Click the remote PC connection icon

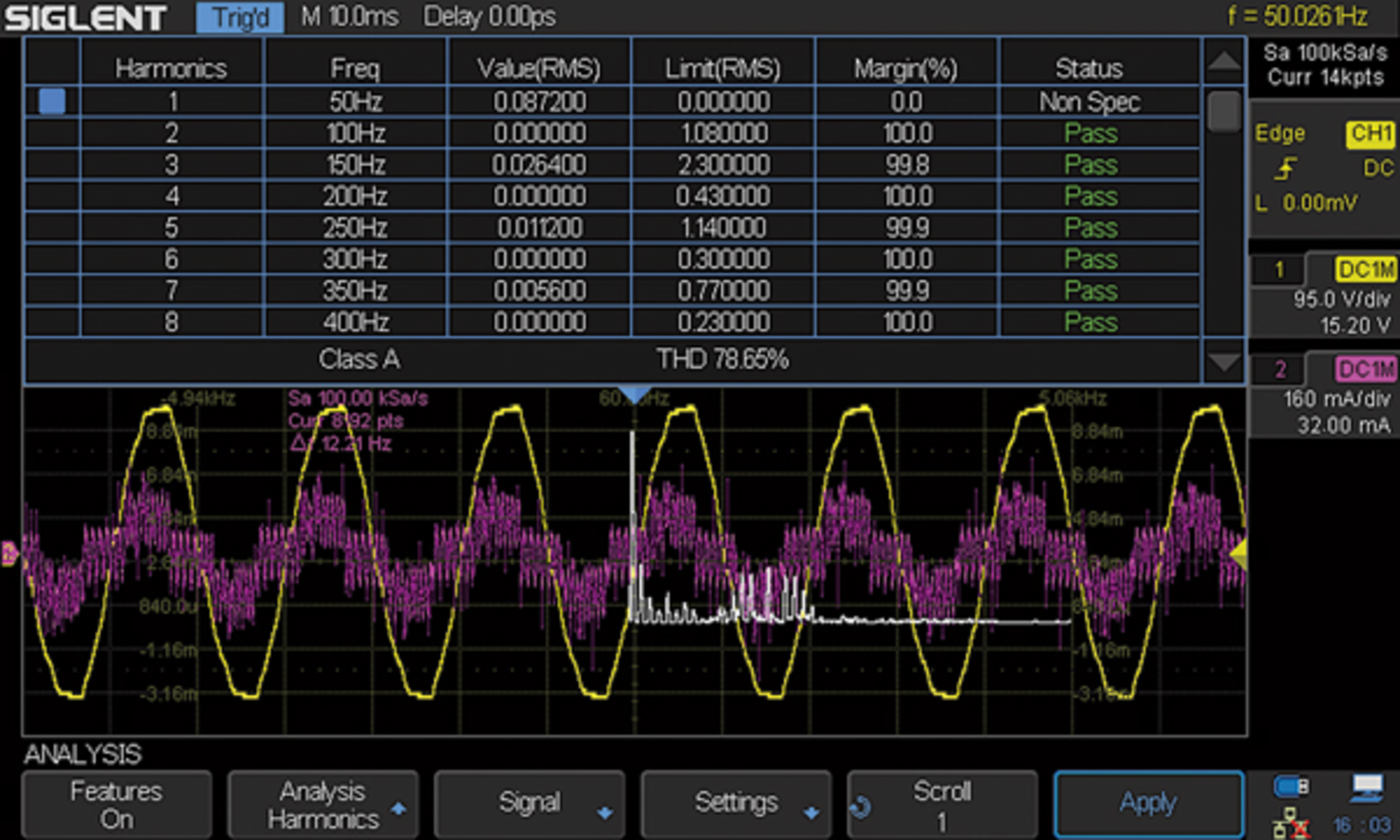(1365, 787)
